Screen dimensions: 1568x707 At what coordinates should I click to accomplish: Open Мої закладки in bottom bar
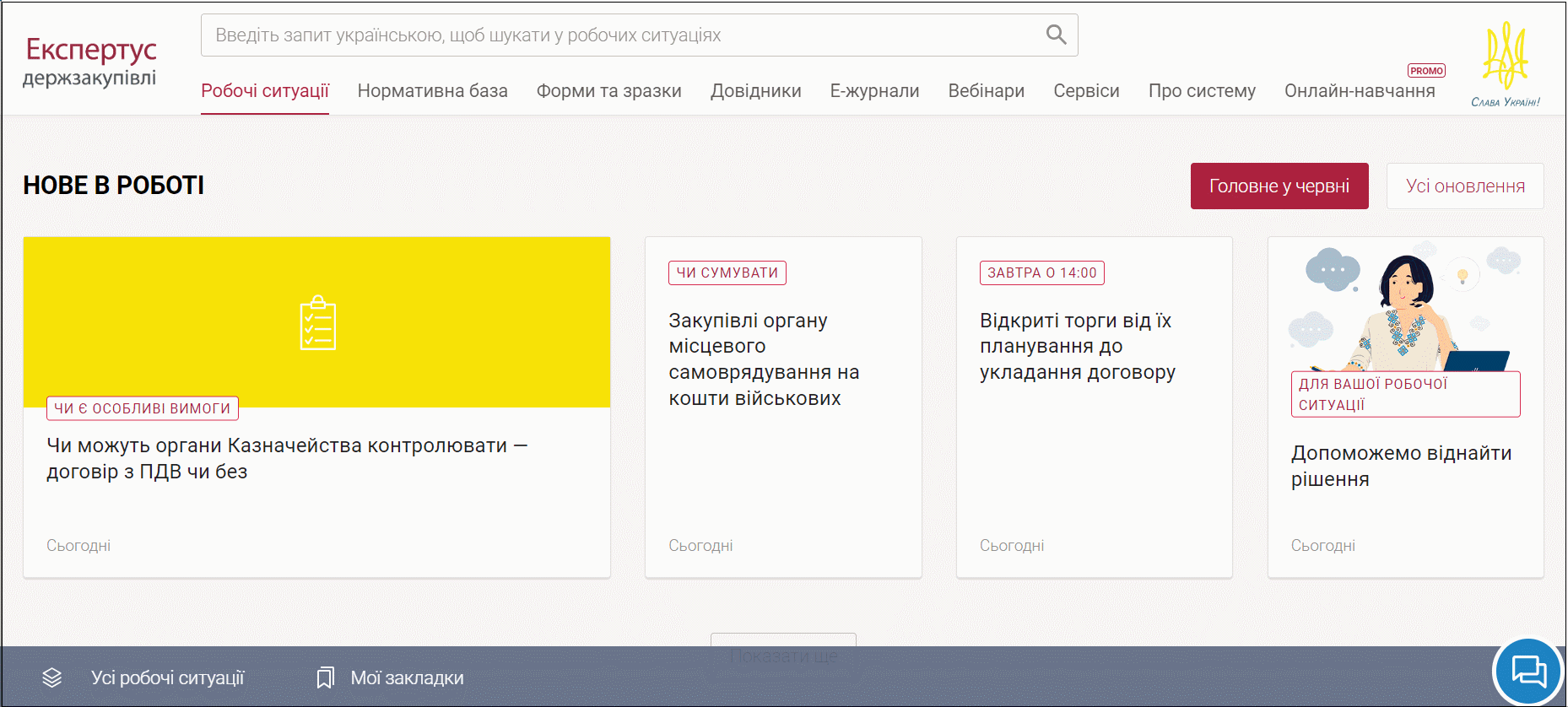point(407,677)
